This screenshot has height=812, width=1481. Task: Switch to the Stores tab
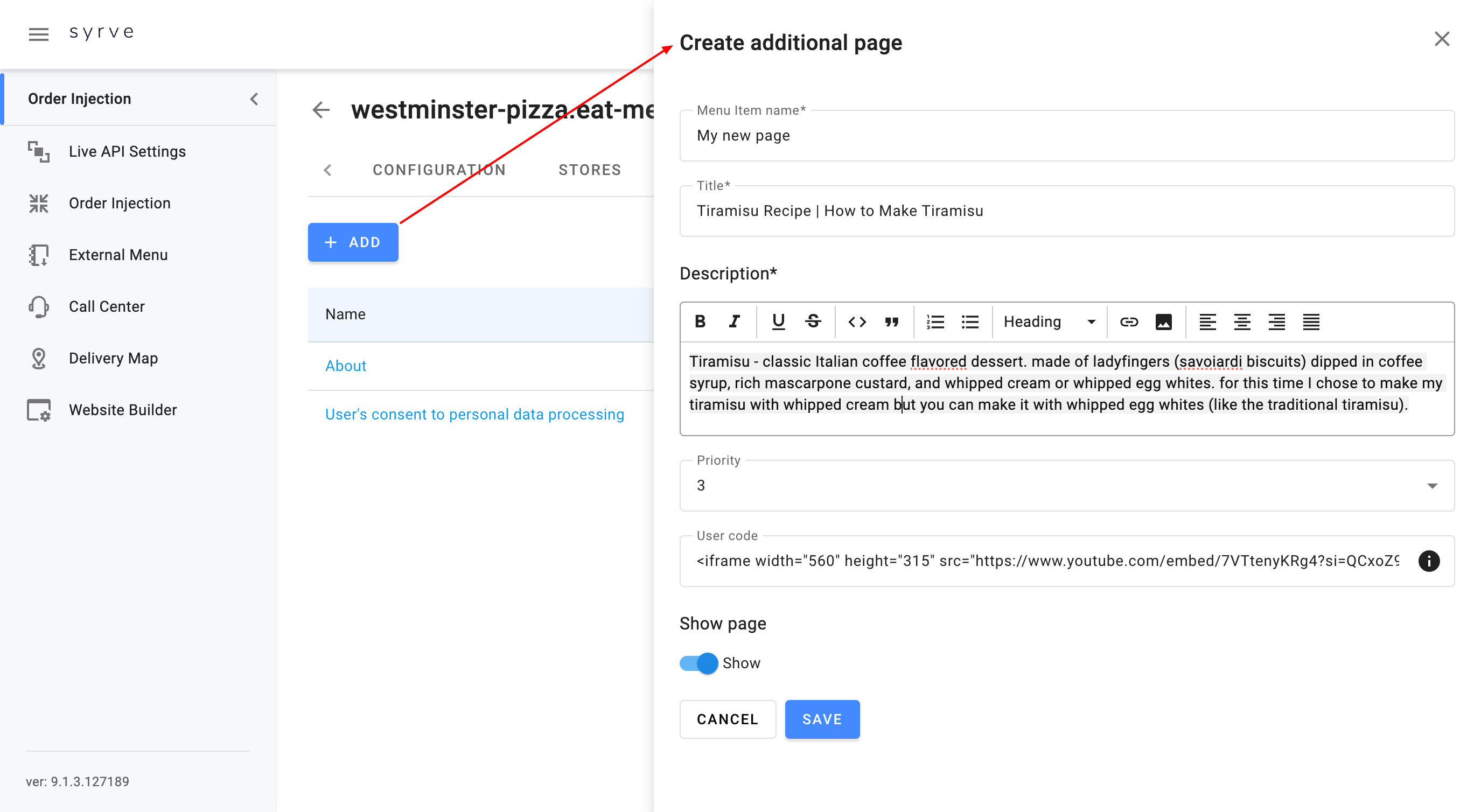589,170
